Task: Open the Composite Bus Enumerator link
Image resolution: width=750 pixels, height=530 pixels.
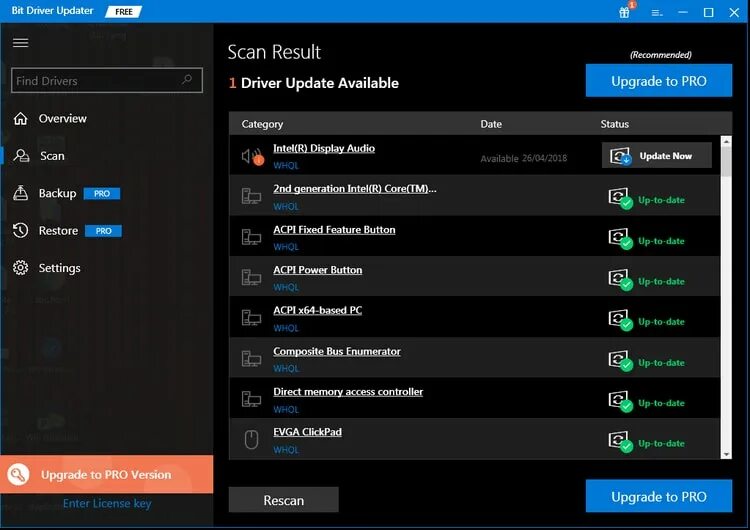Action: point(337,351)
